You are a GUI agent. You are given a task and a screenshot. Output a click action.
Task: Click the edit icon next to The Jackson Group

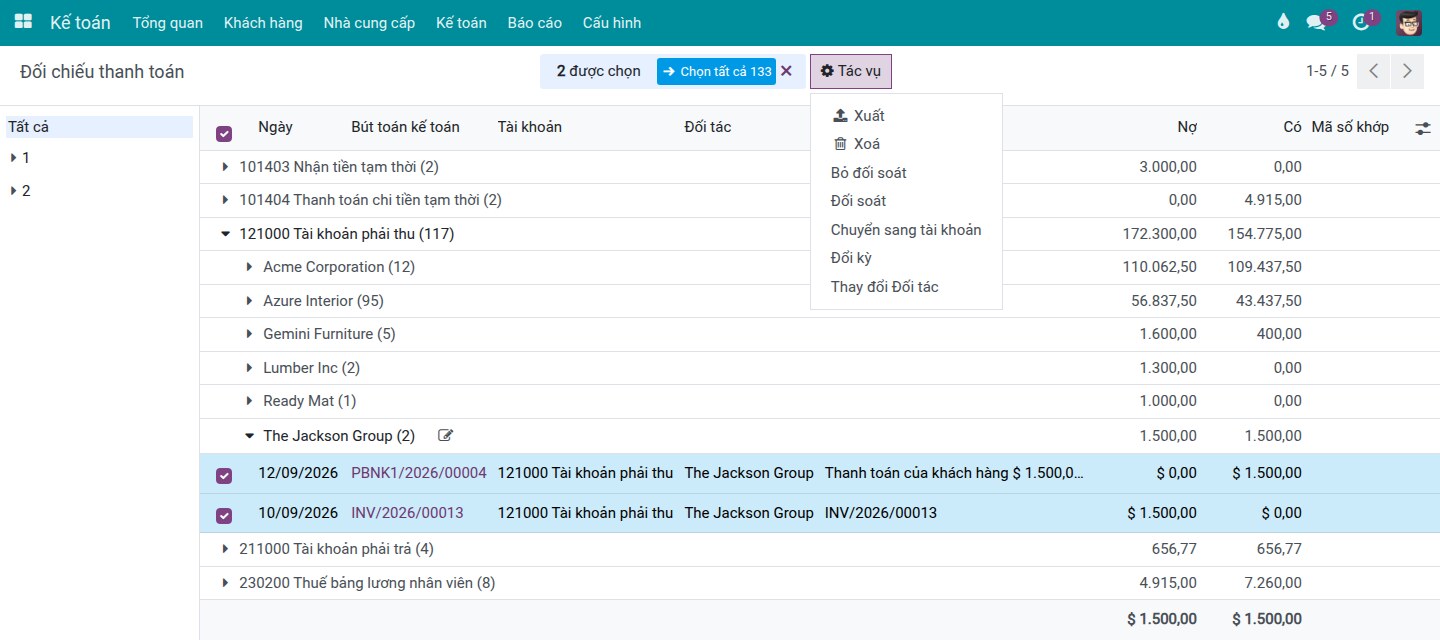click(x=445, y=435)
